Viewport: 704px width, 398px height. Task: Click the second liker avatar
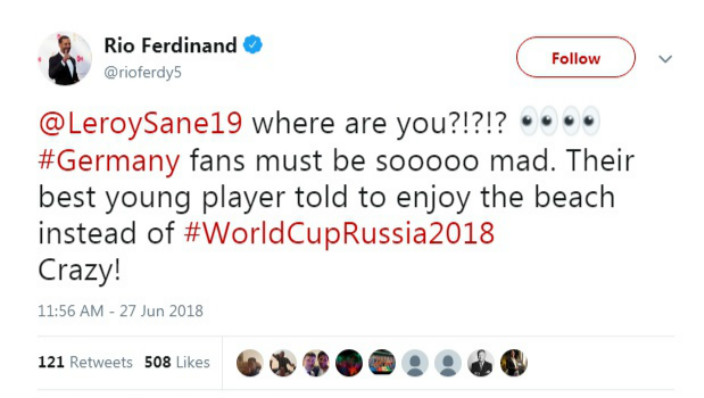(283, 363)
